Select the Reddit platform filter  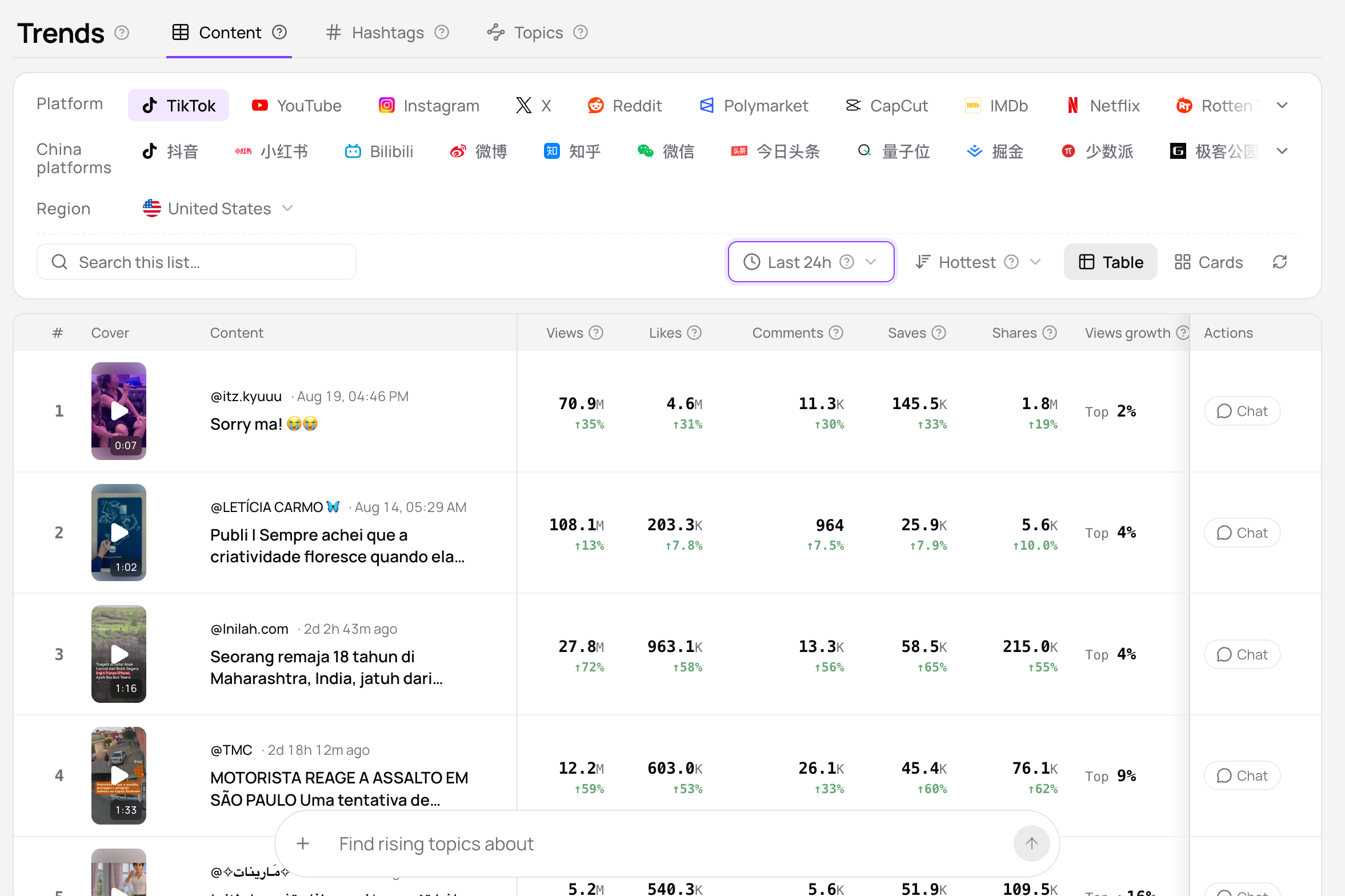pyautogui.click(x=625, y=106)
